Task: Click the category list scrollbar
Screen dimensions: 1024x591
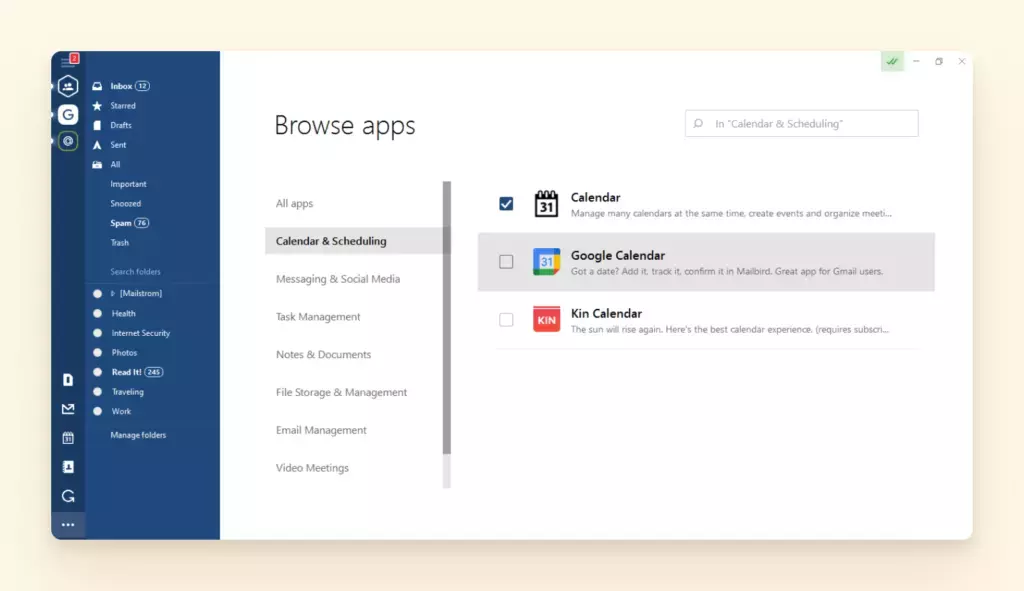Action: (447, 318)
